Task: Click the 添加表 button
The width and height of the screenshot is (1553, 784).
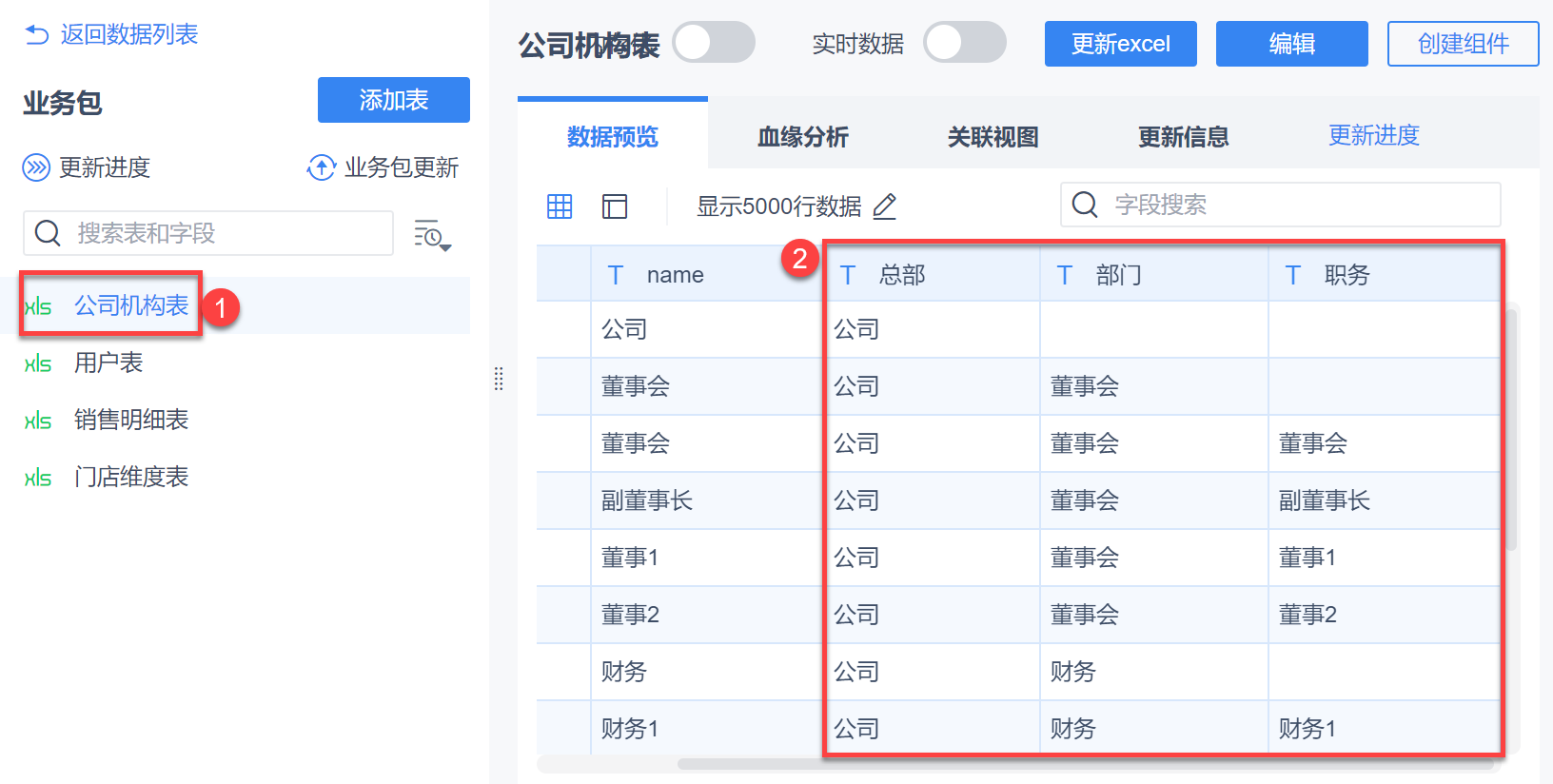Action: coord(393,100)
